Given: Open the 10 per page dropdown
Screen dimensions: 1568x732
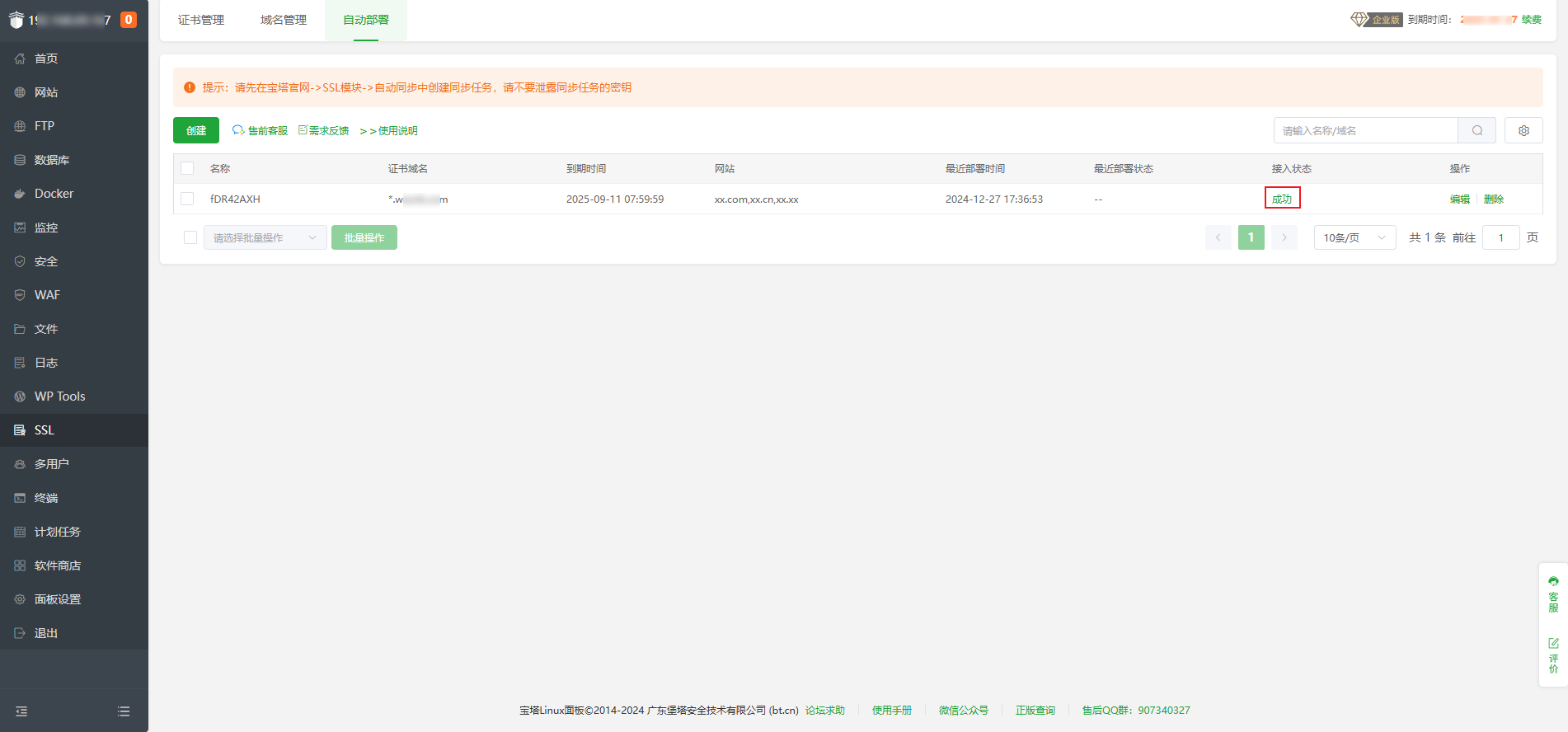Looking at the screenshot, I should coord(1354,237).
